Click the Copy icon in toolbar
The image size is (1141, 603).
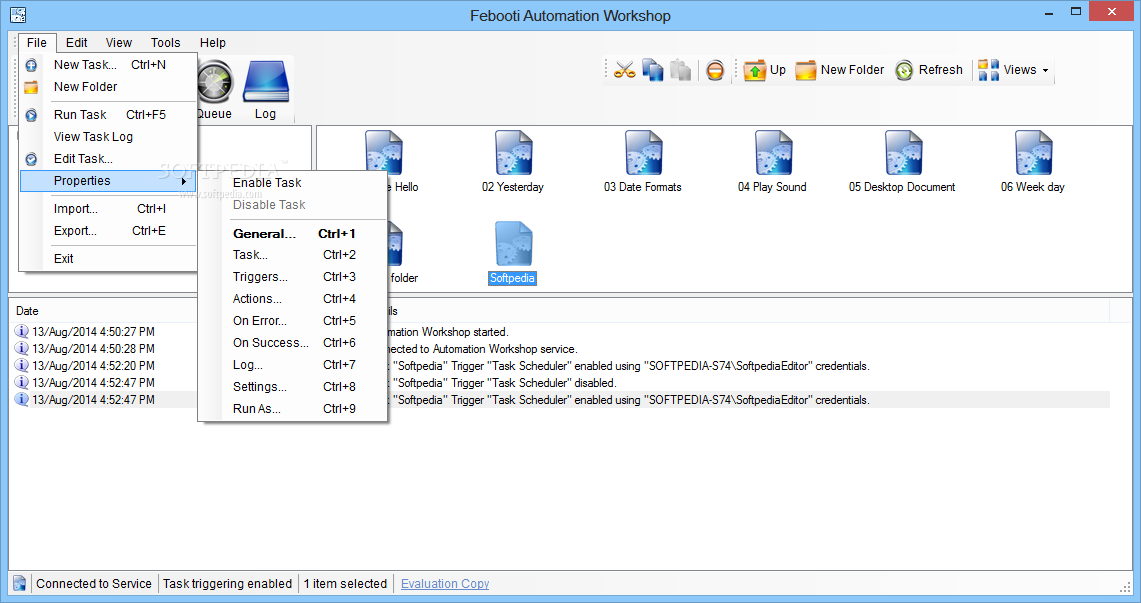pyautogui.click(x=653, y=70)
